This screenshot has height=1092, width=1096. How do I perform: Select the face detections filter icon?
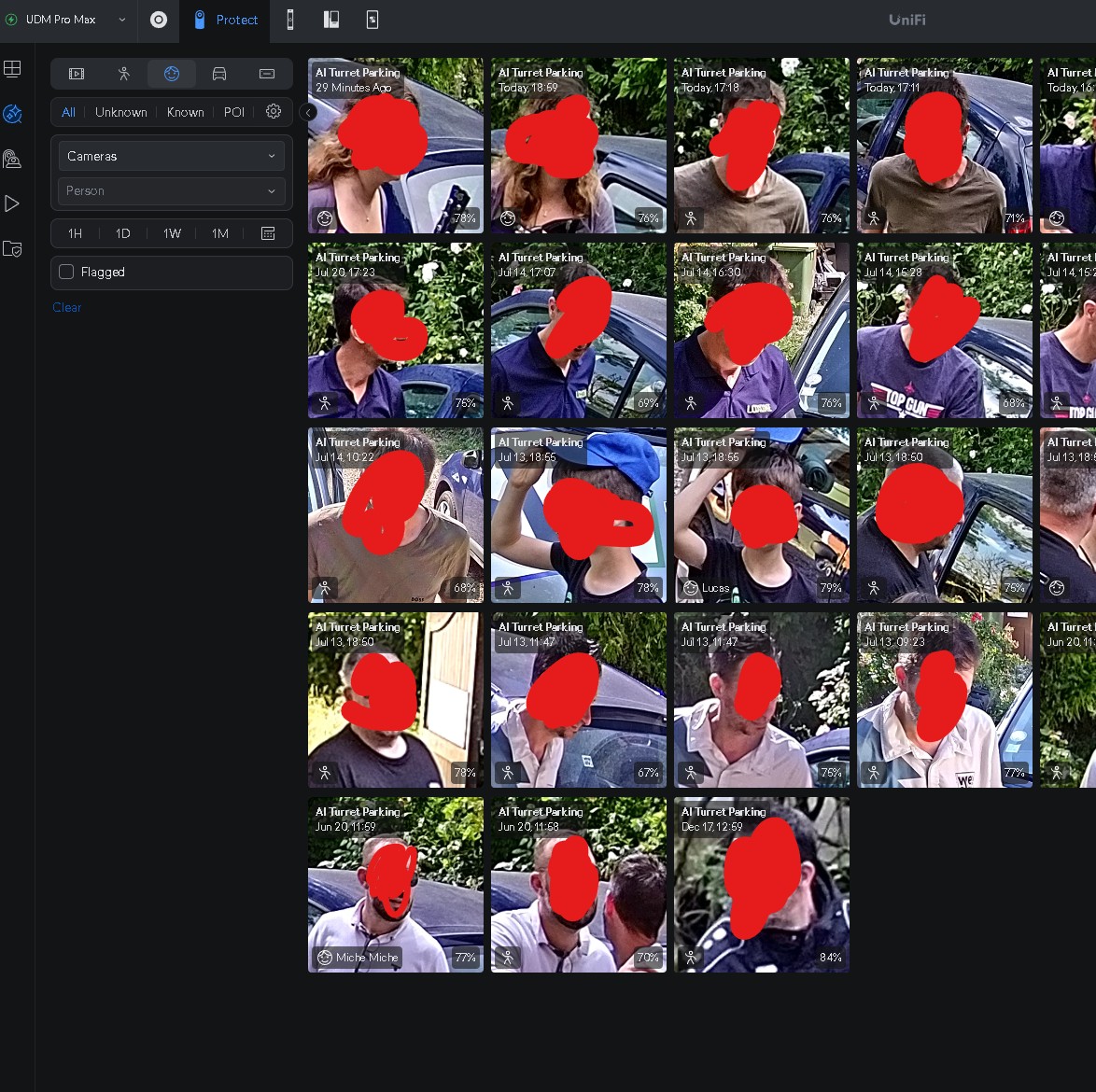pyautogui.click(x=171, y=74)
